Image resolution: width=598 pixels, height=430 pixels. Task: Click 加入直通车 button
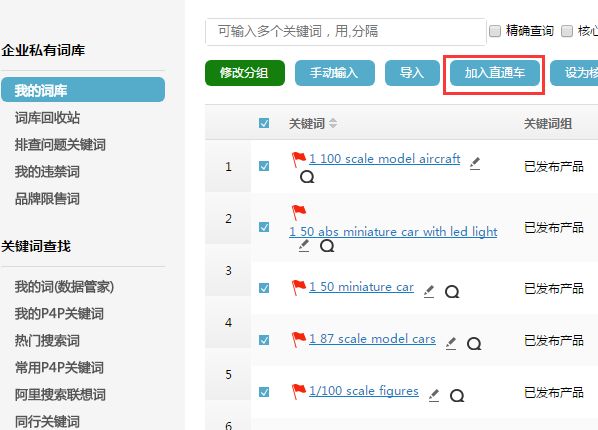pos(495,73)
